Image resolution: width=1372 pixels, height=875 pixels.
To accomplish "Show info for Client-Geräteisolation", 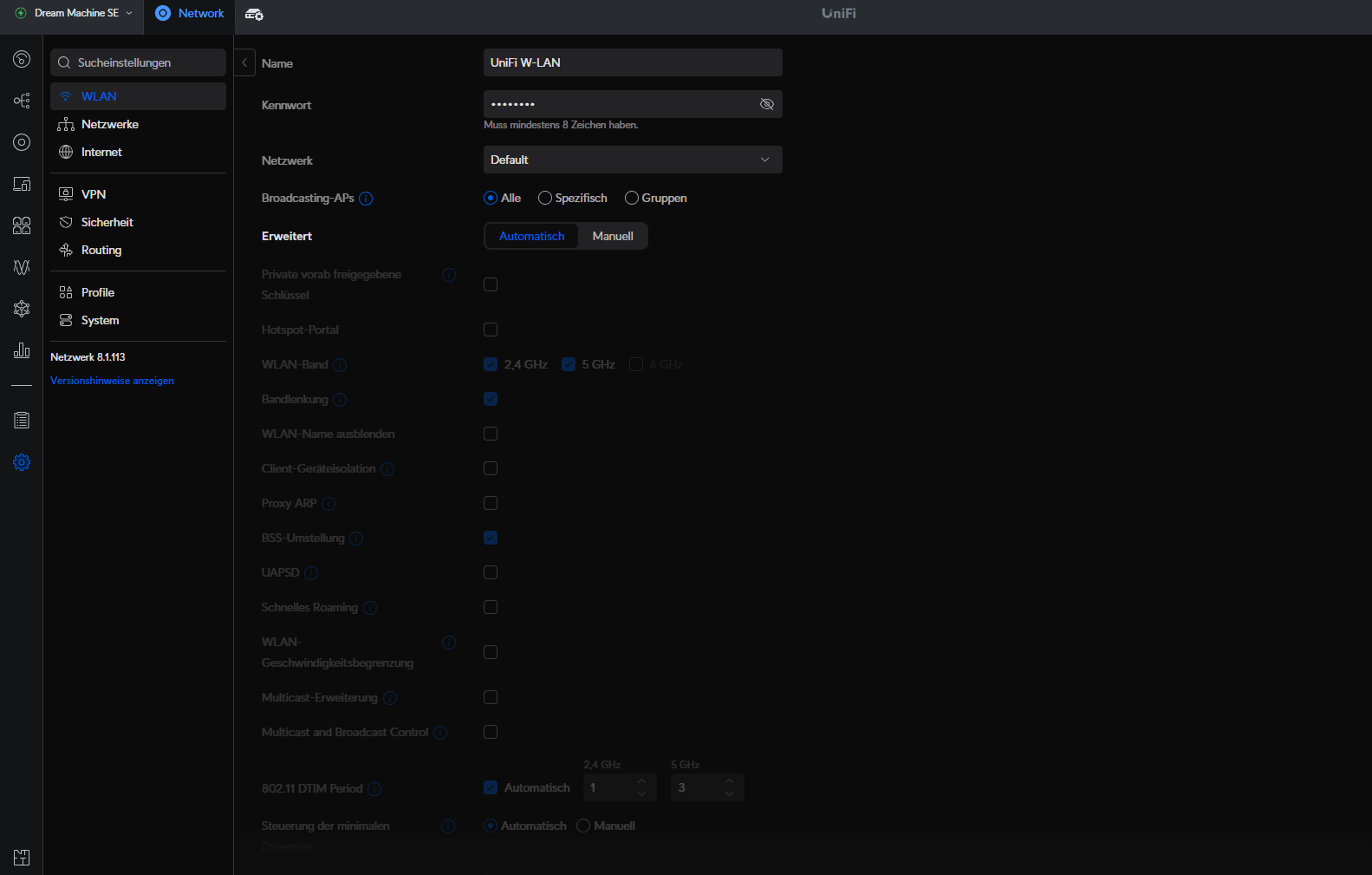I will pos(387,469).
